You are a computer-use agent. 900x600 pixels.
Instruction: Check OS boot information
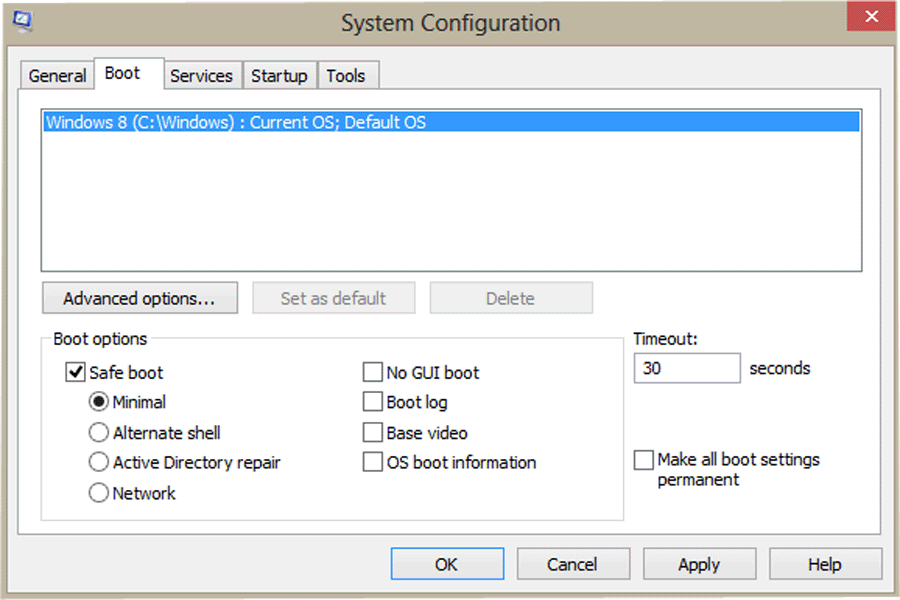[371, 462]
